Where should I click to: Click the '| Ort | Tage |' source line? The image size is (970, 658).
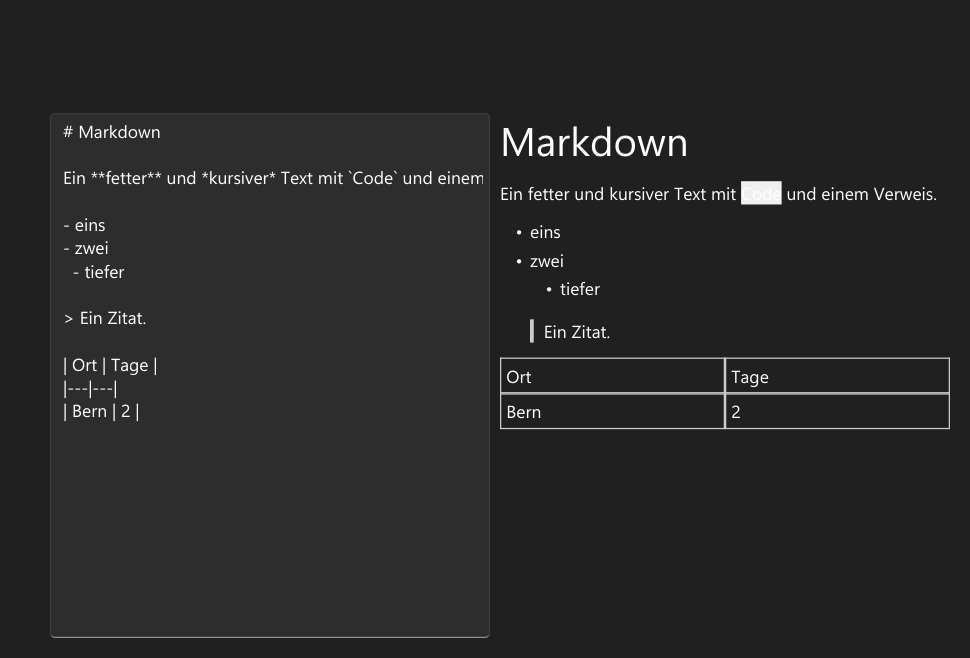click(x=110, y=365)
